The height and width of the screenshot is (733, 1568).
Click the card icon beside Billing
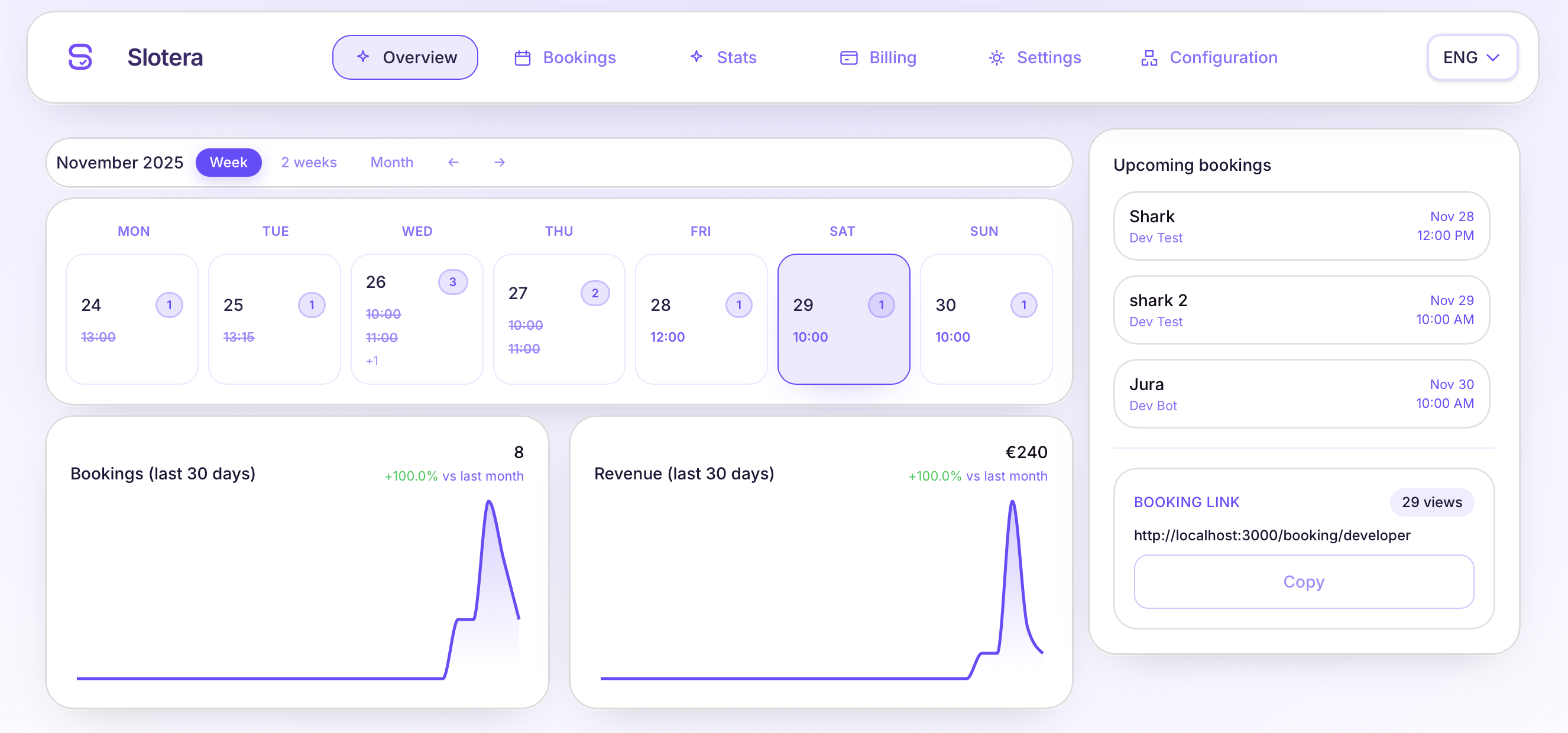(848, 58)
